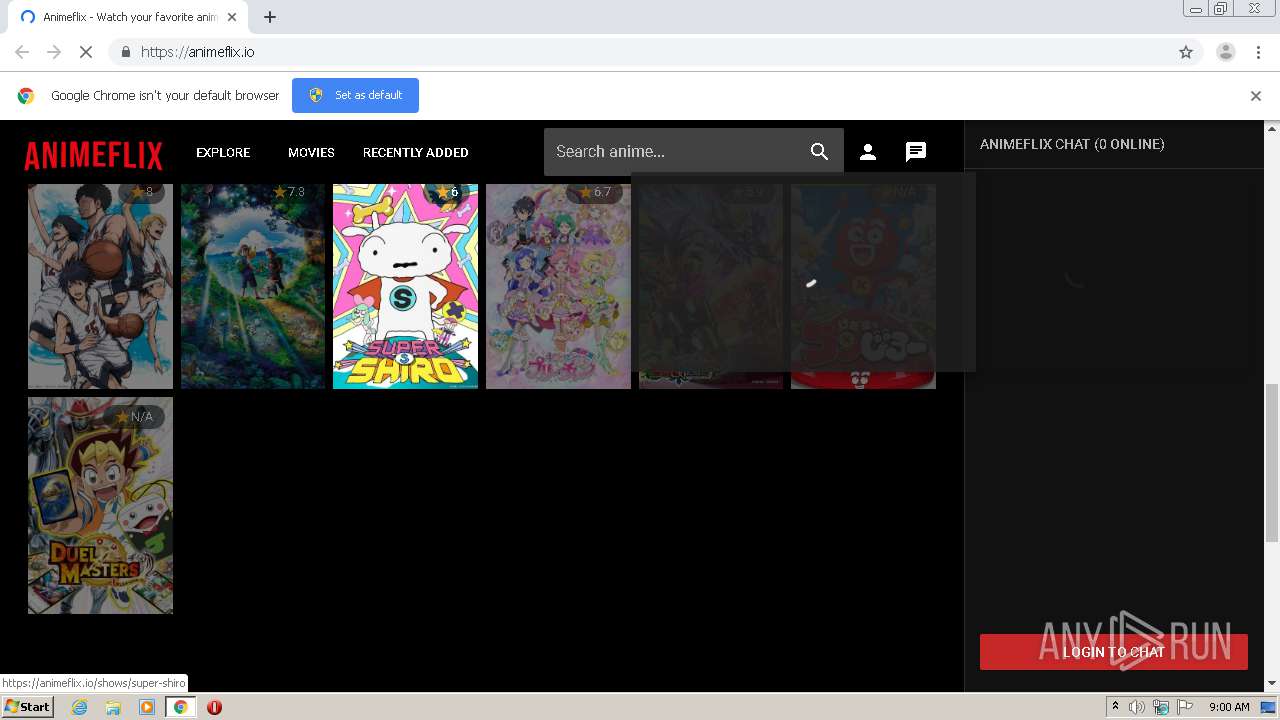Launch Internet Explorer from taskbar

click(x=79, y=707)
